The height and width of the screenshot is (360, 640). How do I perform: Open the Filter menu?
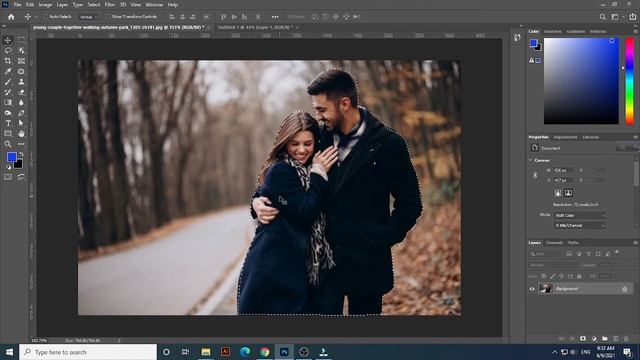pos(109,5)
